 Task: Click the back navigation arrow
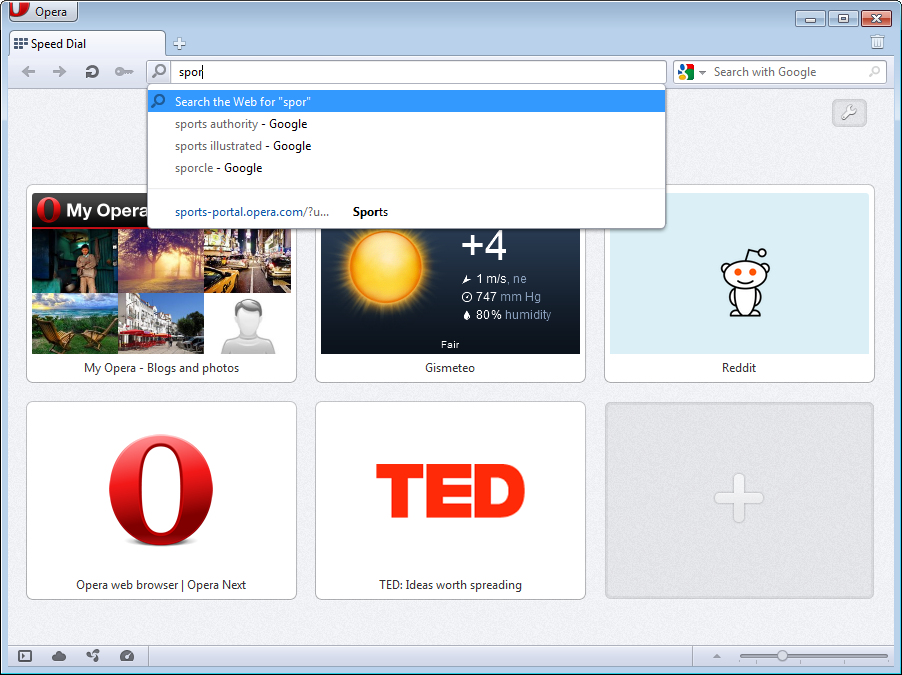coord(28,71)
